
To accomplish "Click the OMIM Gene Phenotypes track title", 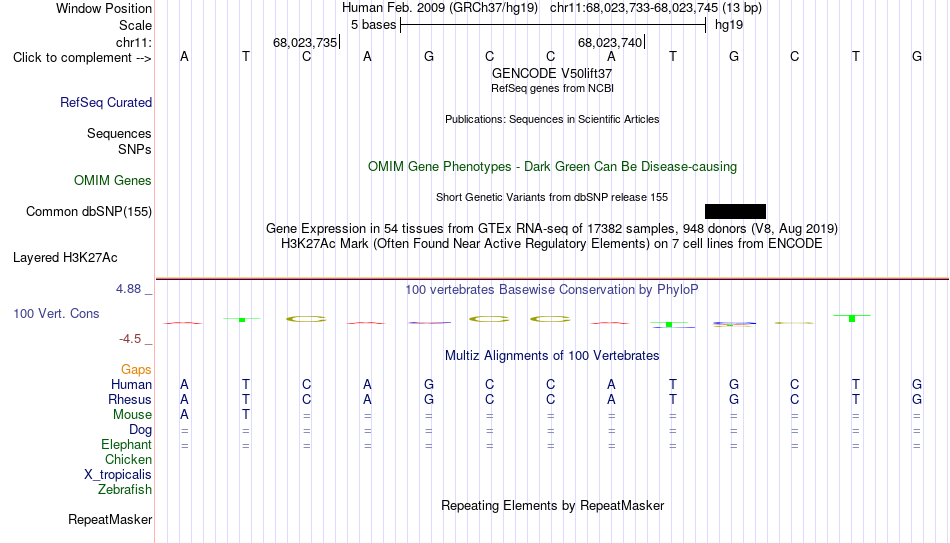I will click(x=553, y=167).
